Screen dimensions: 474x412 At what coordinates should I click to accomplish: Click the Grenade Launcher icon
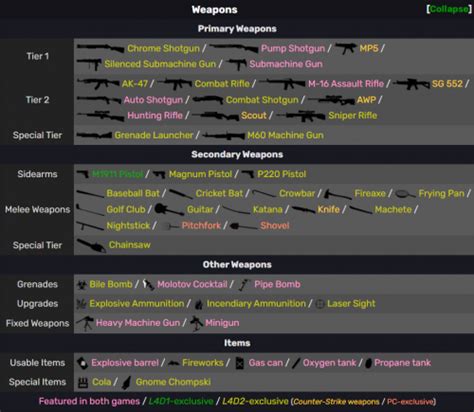(94, 135)
